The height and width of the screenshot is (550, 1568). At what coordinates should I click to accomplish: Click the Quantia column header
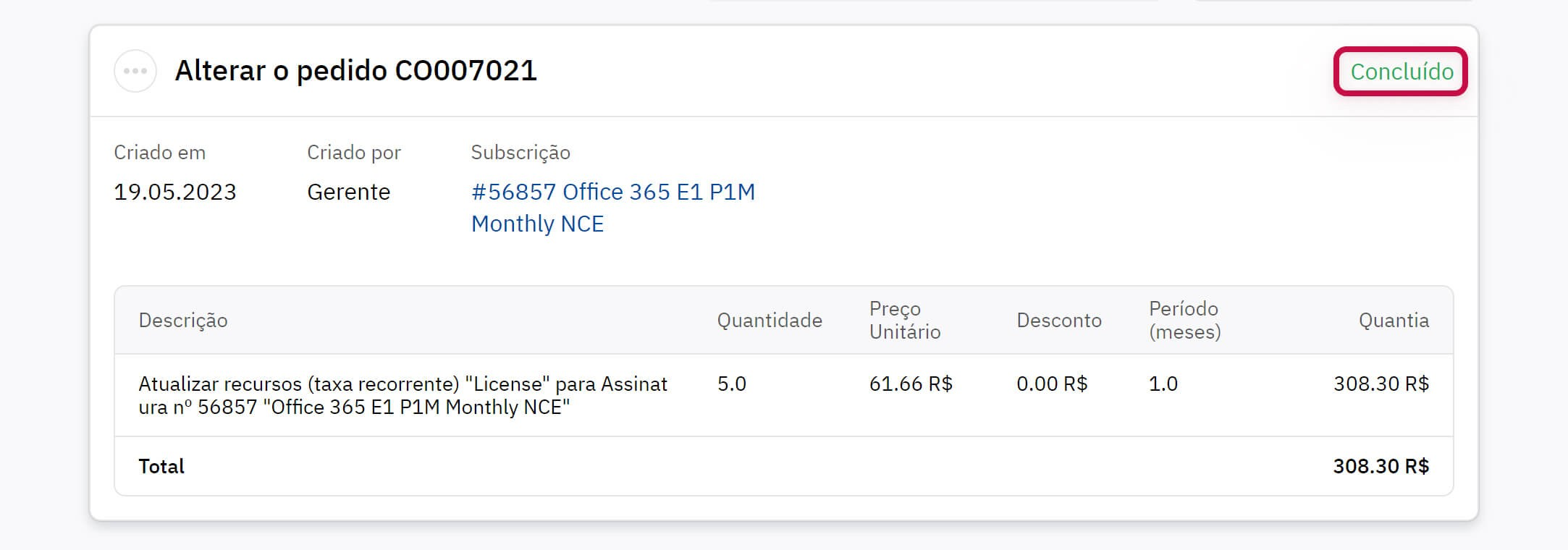pyautogui.click(x=1394, y=321)
